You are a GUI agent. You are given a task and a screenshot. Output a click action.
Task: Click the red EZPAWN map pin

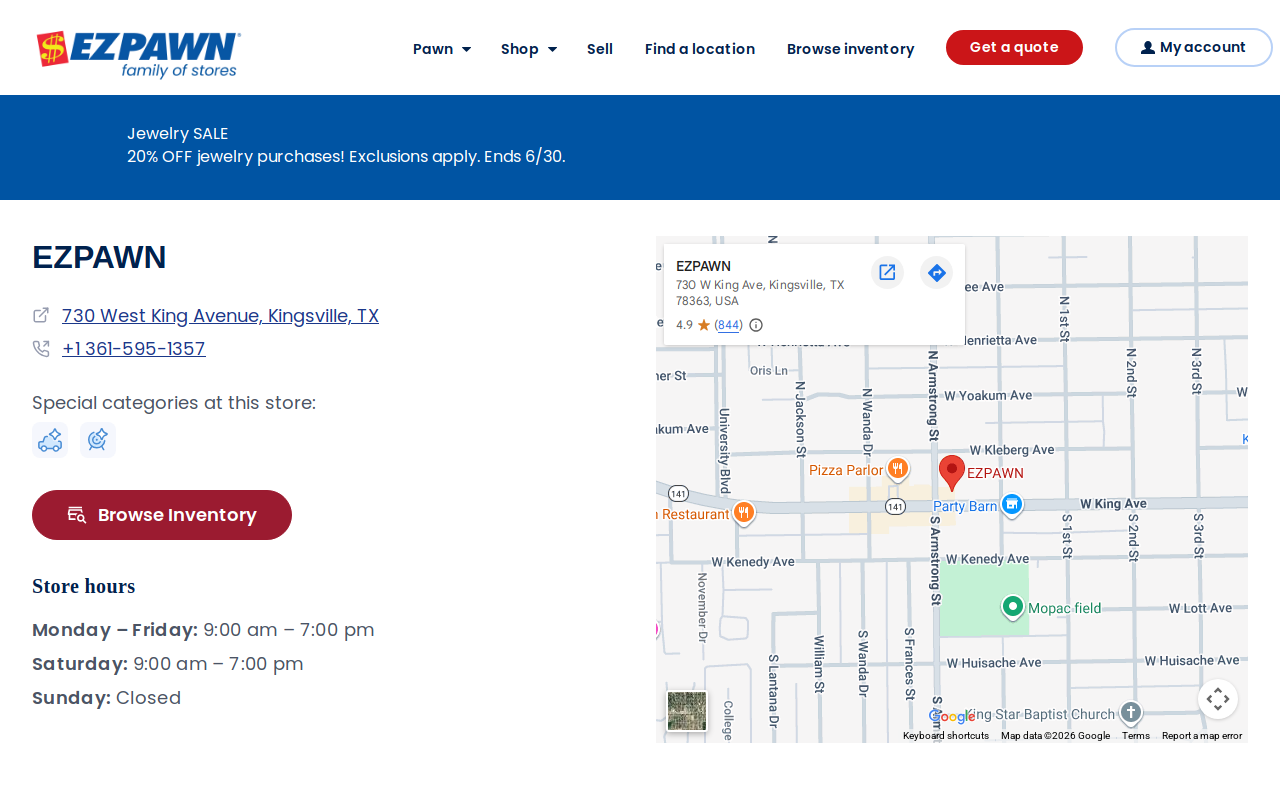952,472
